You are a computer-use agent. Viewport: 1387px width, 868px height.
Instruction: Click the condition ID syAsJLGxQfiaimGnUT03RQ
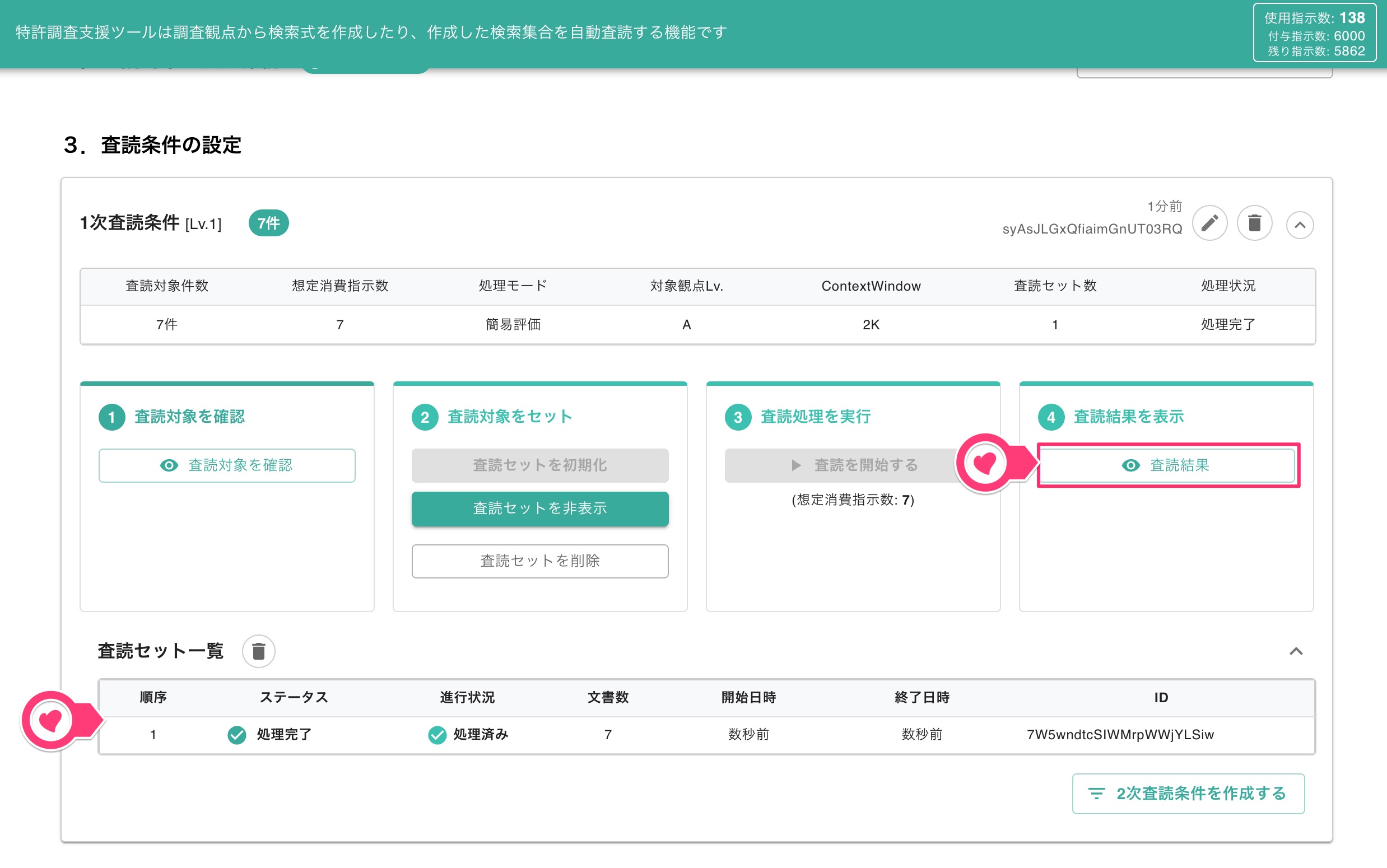(1092, 229)
